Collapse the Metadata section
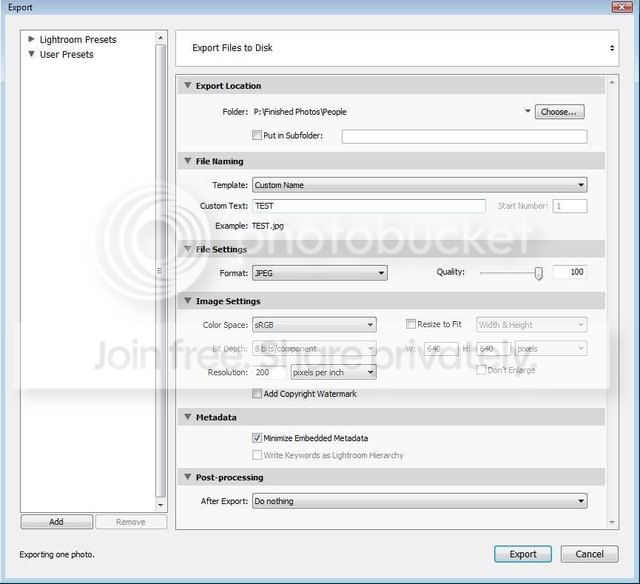The height and width of the screenshot is (584, 640). click(188, 417)
